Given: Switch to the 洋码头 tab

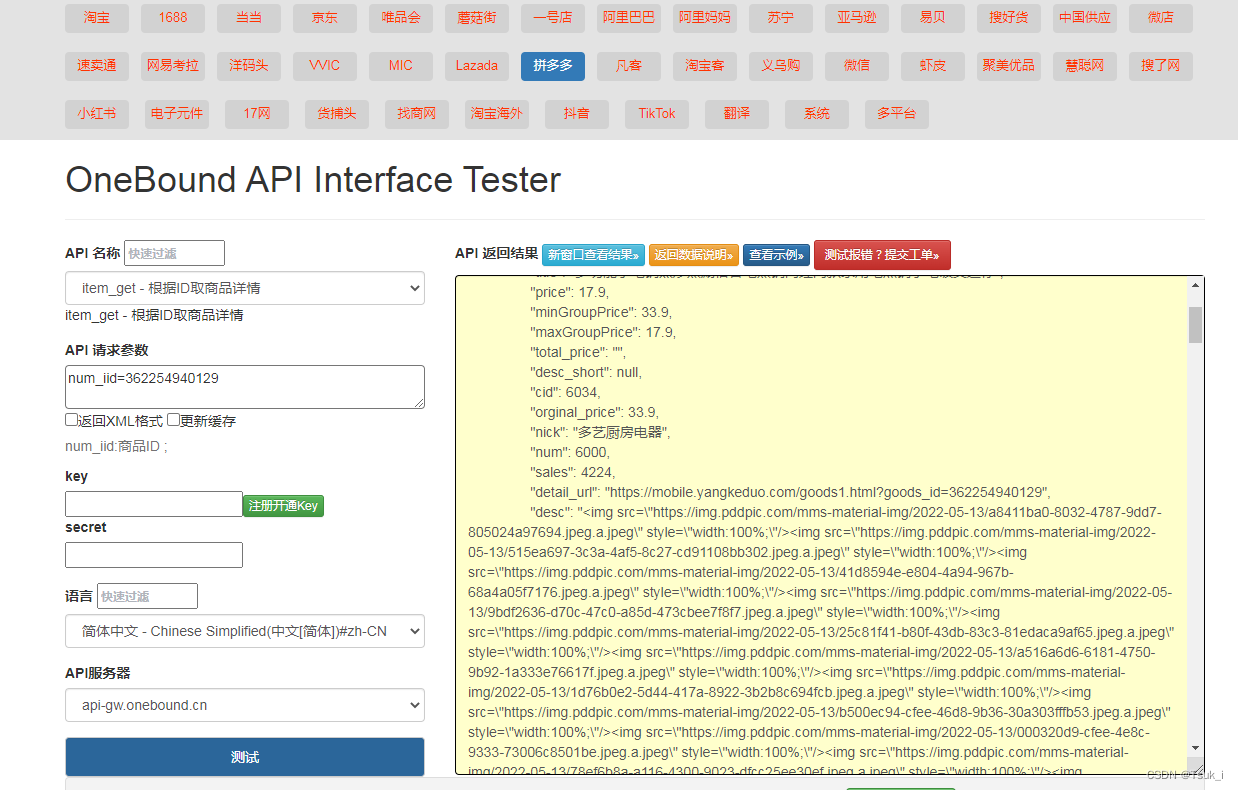Looking at the screenshot, I should tap(249, 66).
